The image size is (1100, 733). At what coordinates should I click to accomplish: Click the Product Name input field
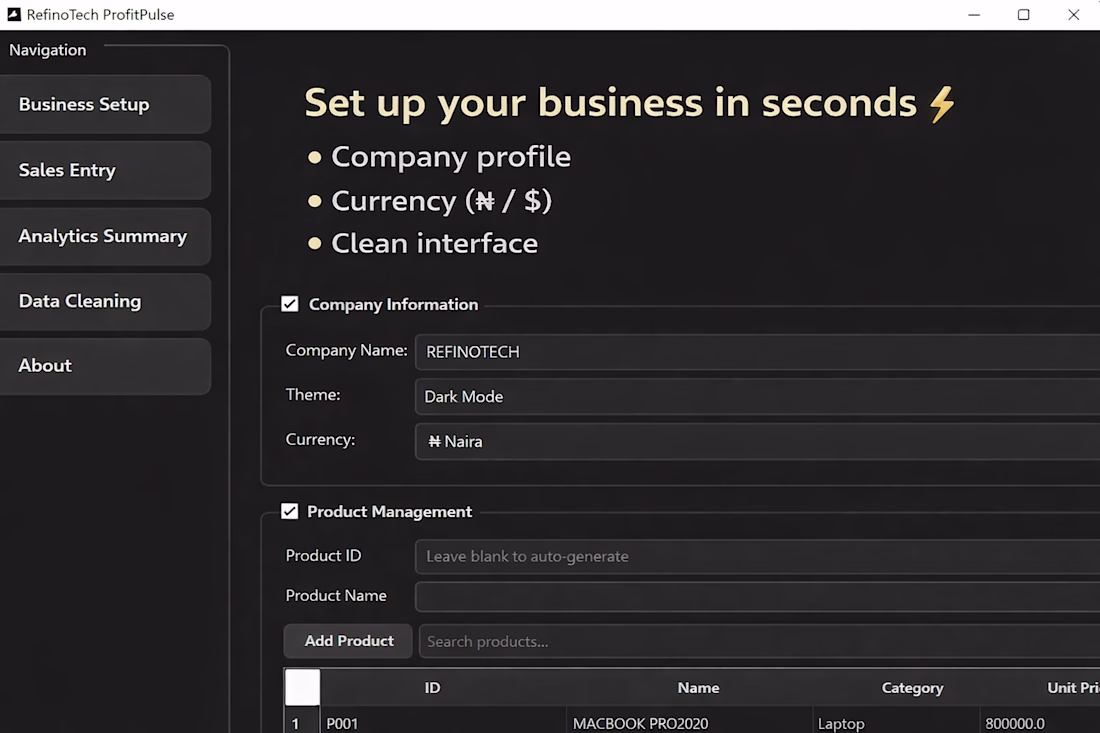click(x=758, y=596)
